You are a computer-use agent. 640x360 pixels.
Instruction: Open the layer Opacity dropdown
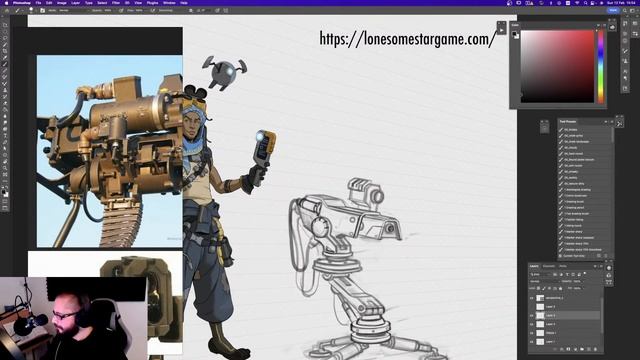[578, 281]
